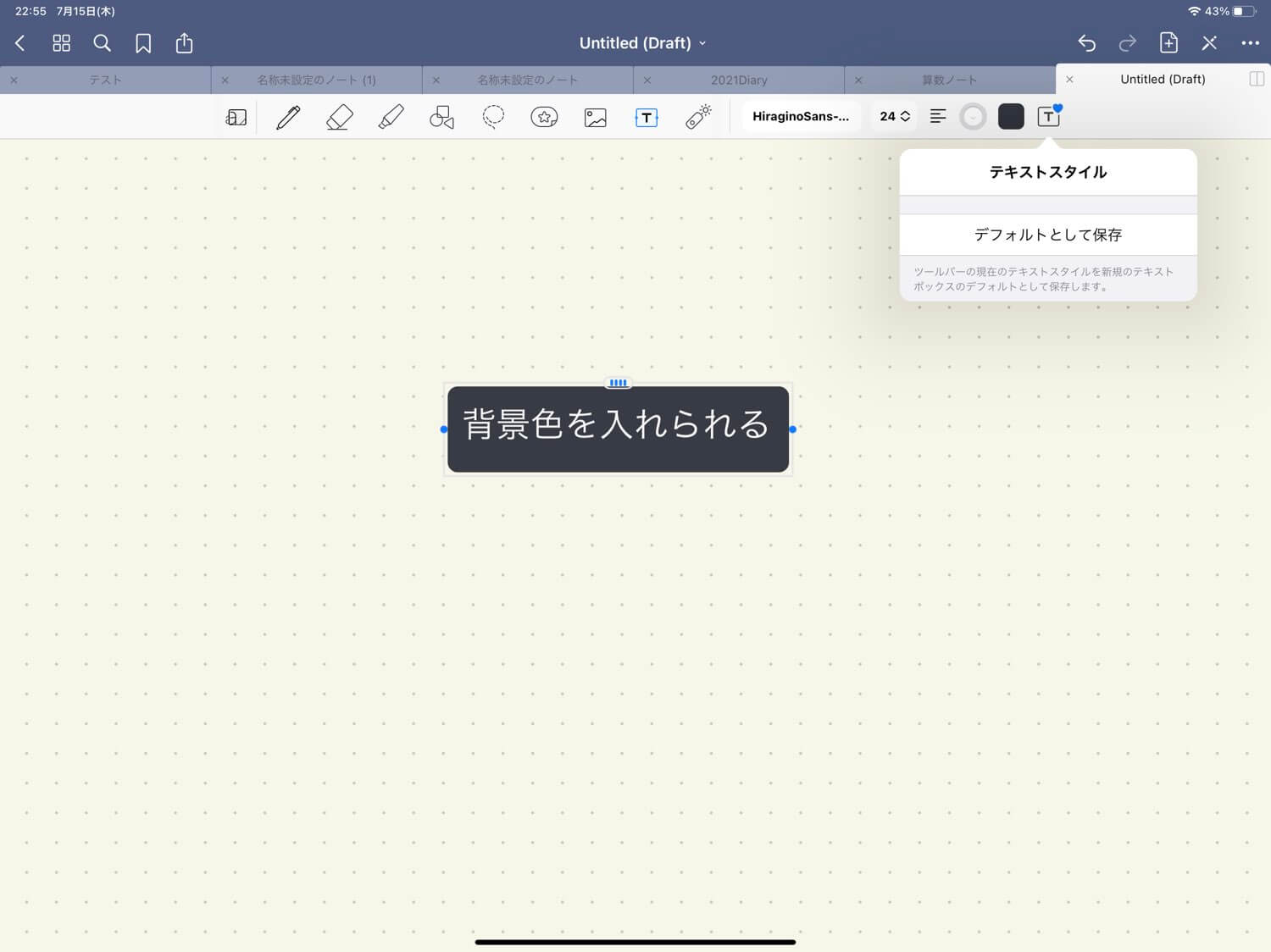Screen dimensions: 1271x952
Task: Open the Elements sticker tool
Action: click(544, 117)
